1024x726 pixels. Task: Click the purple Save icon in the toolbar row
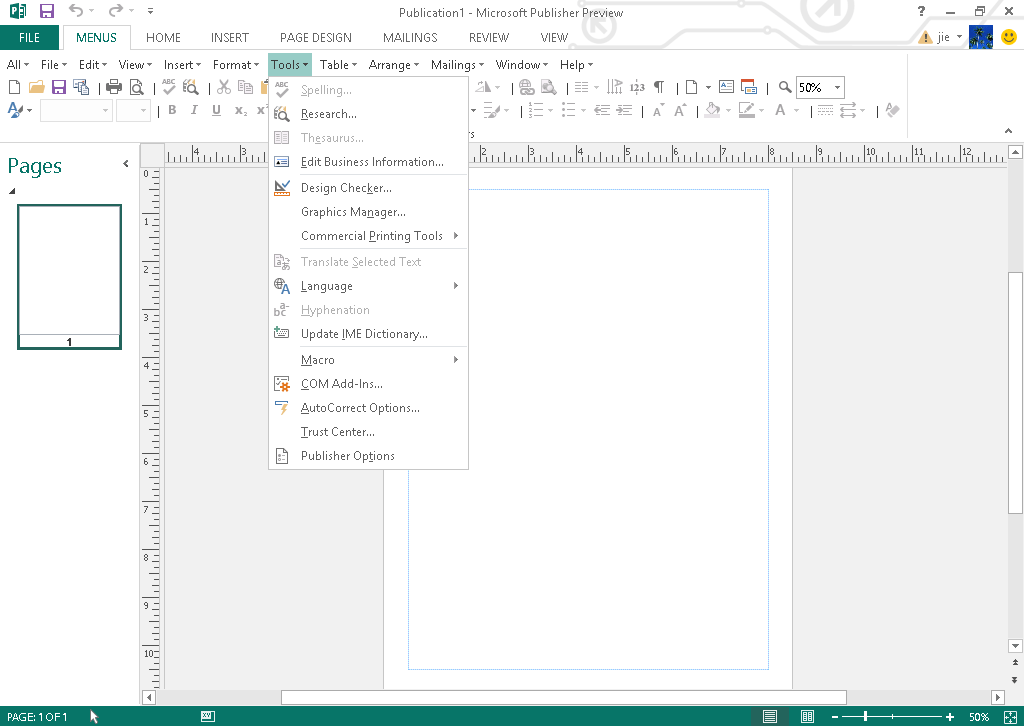(x=59, y=87)
